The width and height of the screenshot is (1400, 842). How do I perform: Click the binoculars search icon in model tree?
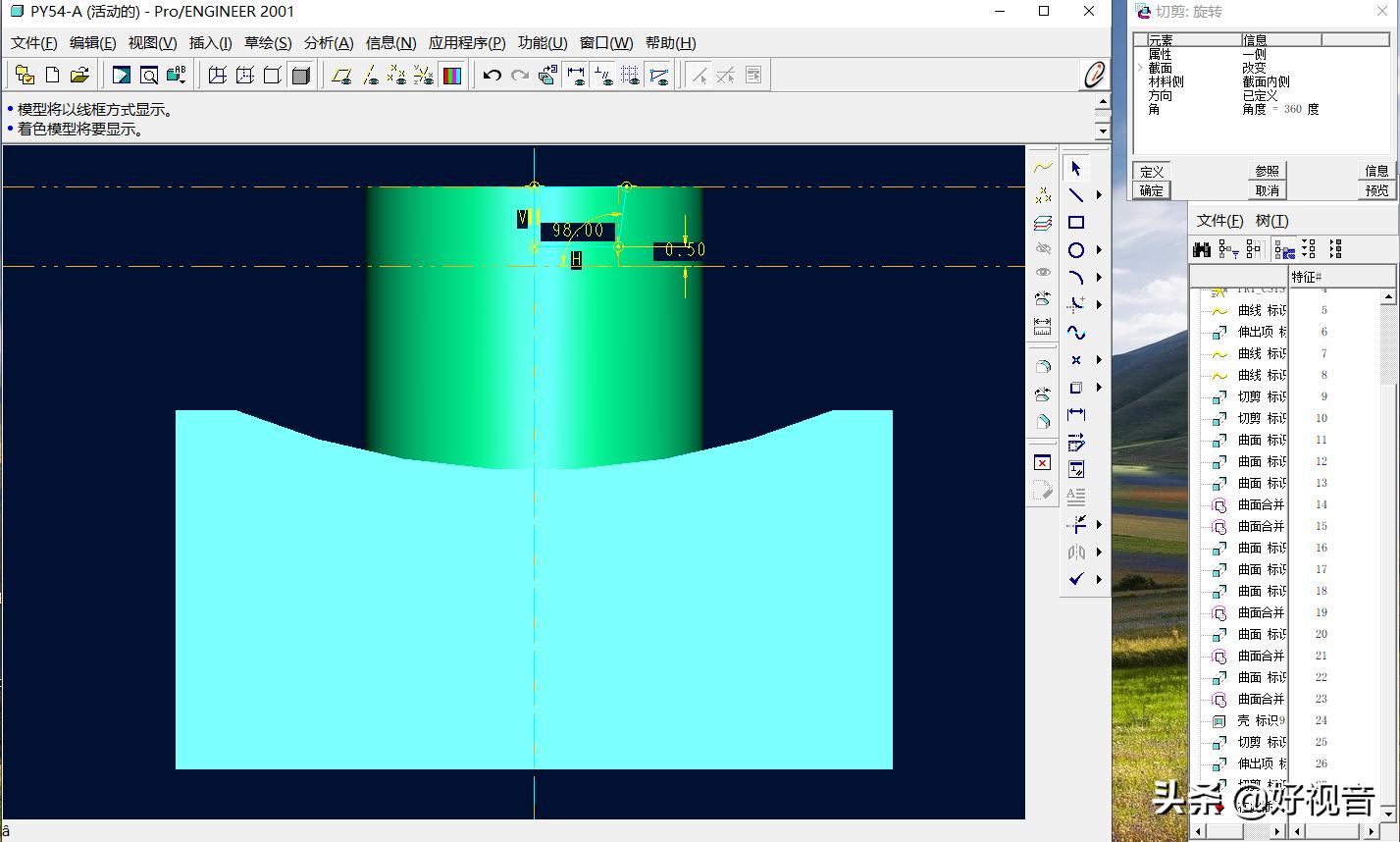pos(1202,249)
